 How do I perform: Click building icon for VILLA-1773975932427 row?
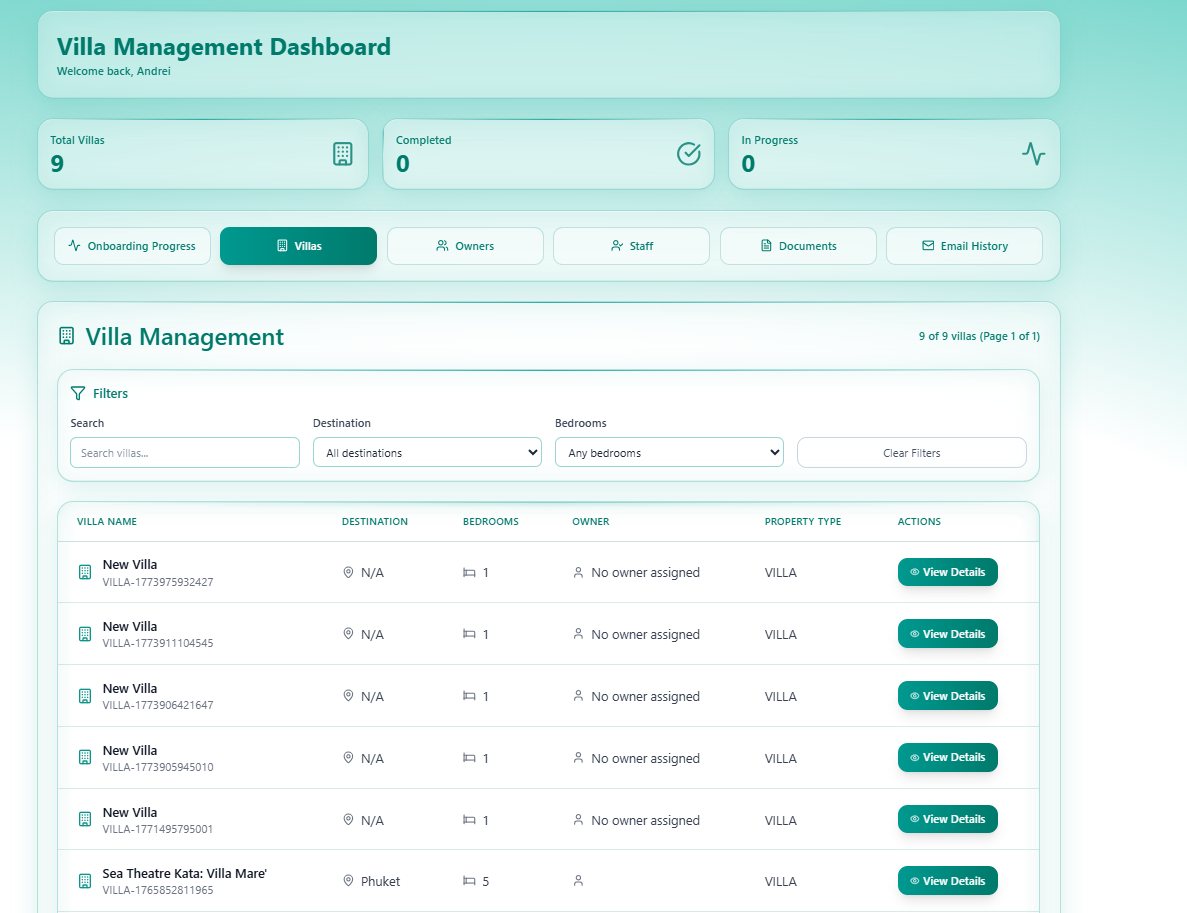coord(85,572)
